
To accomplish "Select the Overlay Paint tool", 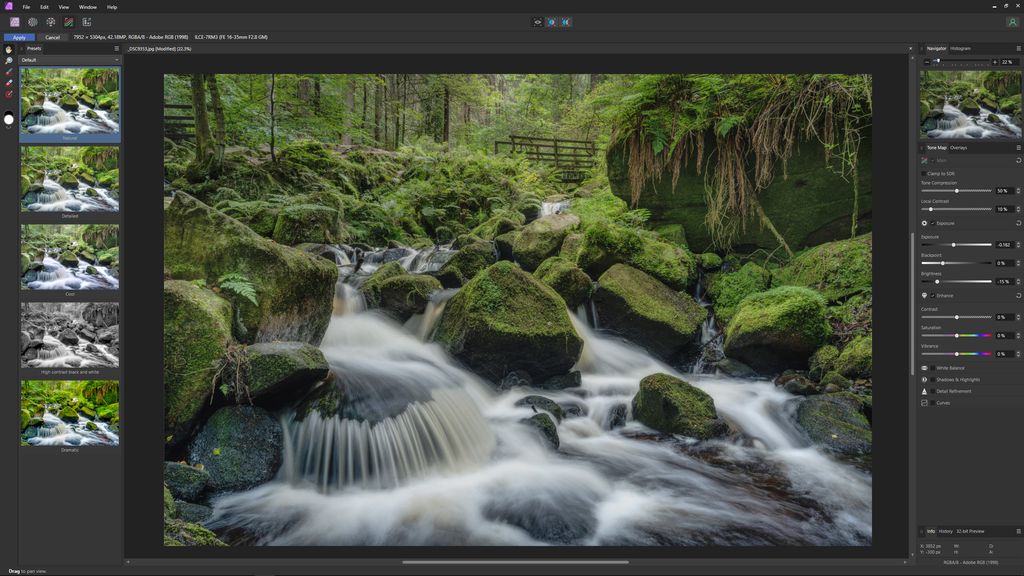I will coord(7,71).
